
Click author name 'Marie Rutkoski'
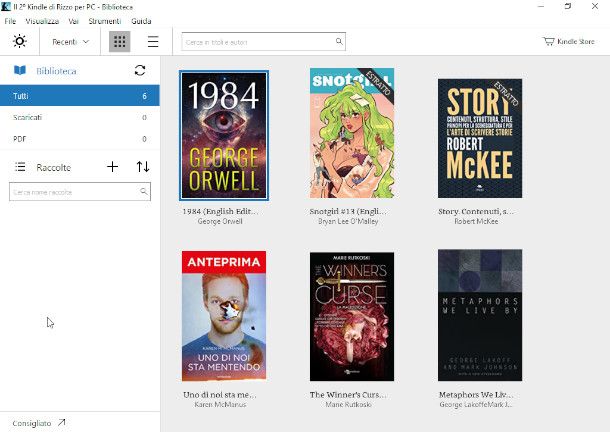348,405
